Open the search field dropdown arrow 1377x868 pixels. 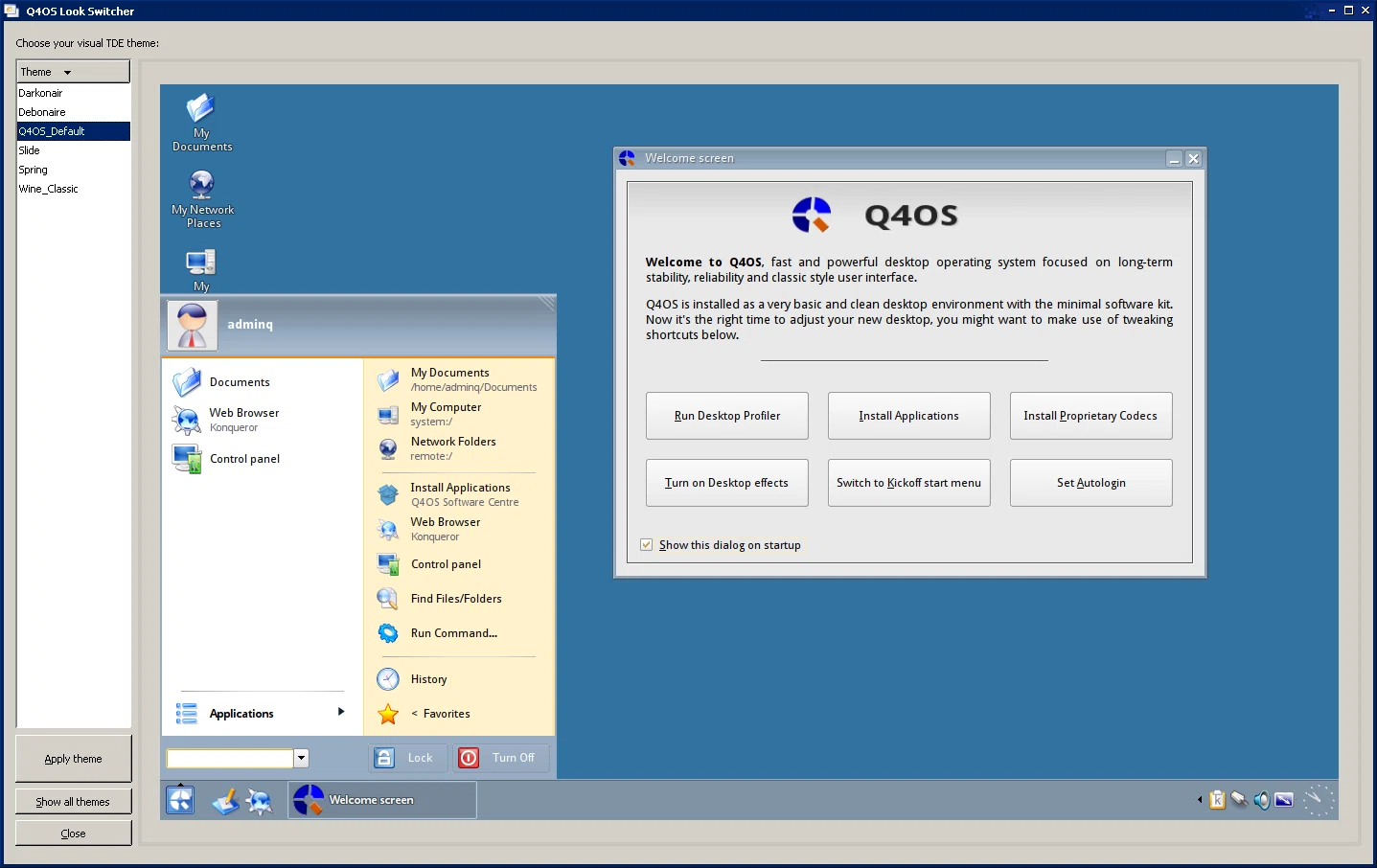click(301, 758)
